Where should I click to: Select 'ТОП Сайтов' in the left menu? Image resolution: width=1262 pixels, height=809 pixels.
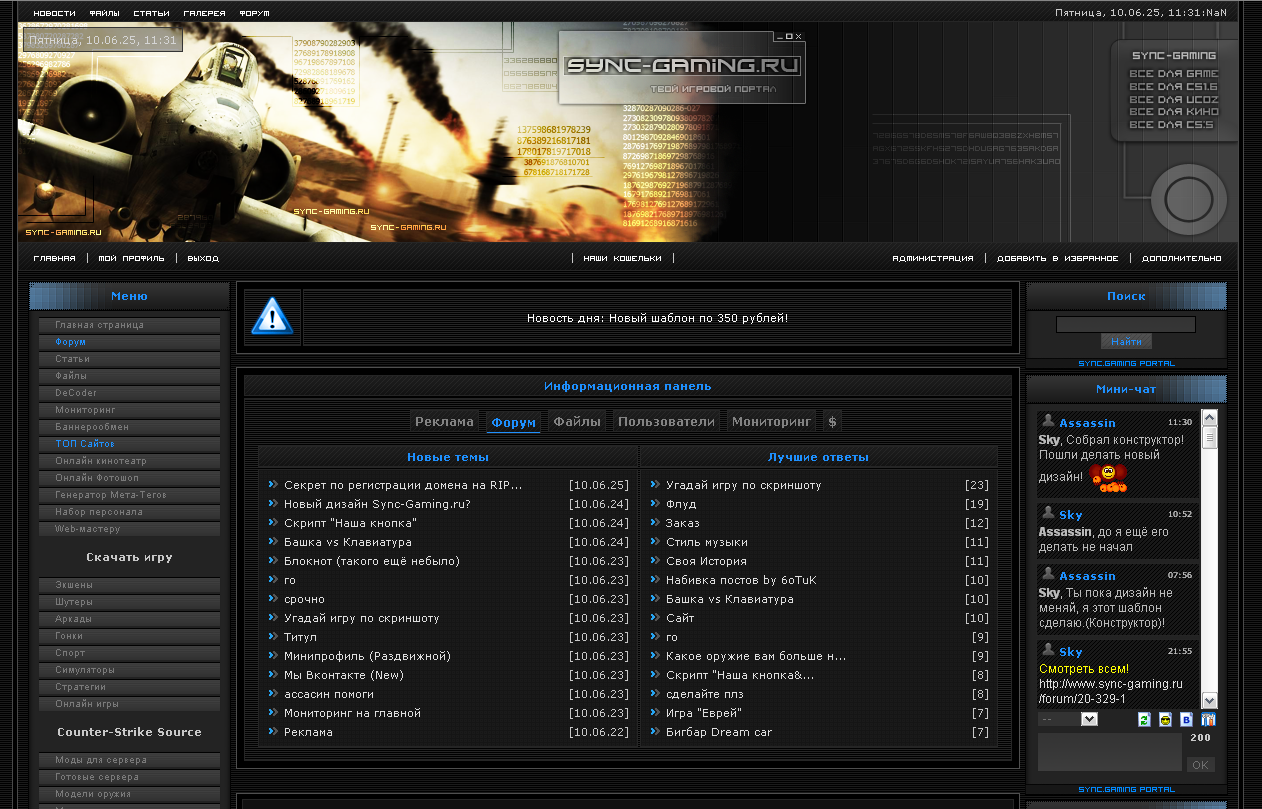(x=85, y=443)
